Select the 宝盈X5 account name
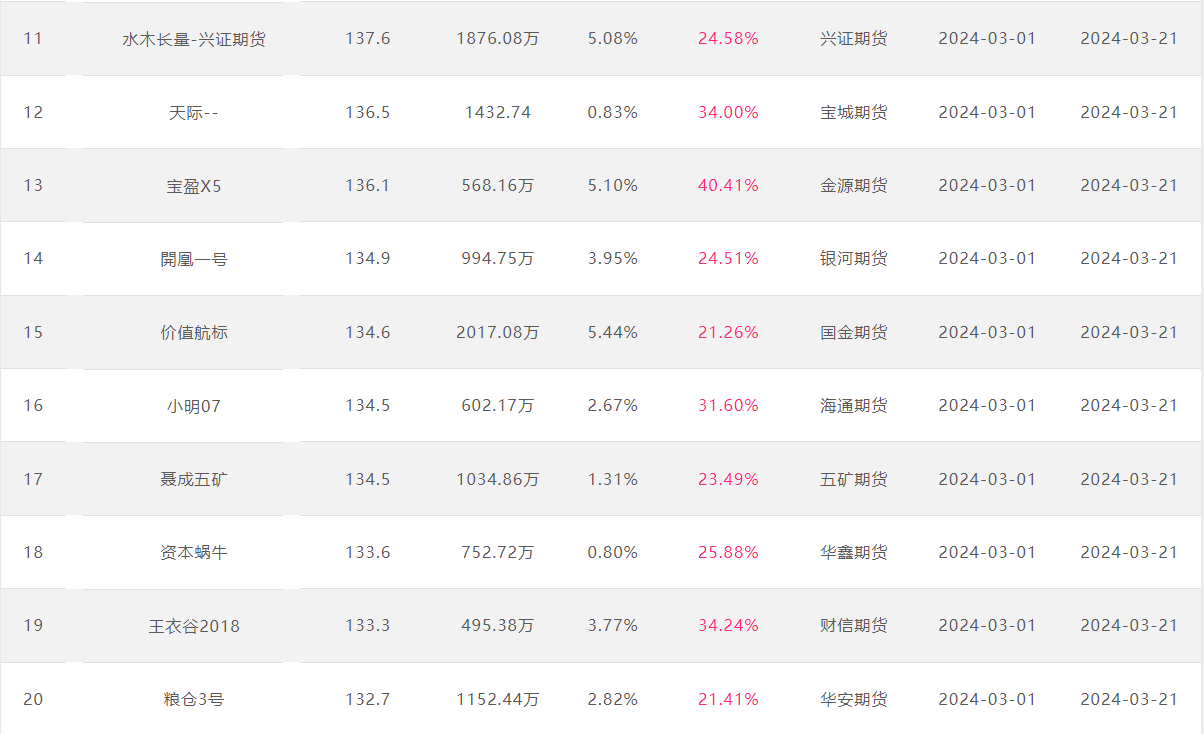This screenshot has width=1204, height=734. point(194,185)
